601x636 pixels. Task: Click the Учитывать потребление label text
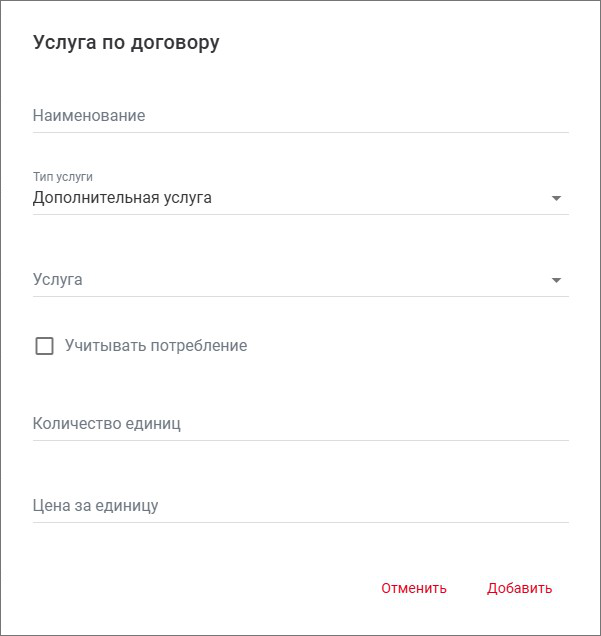[x=156, y=346]
